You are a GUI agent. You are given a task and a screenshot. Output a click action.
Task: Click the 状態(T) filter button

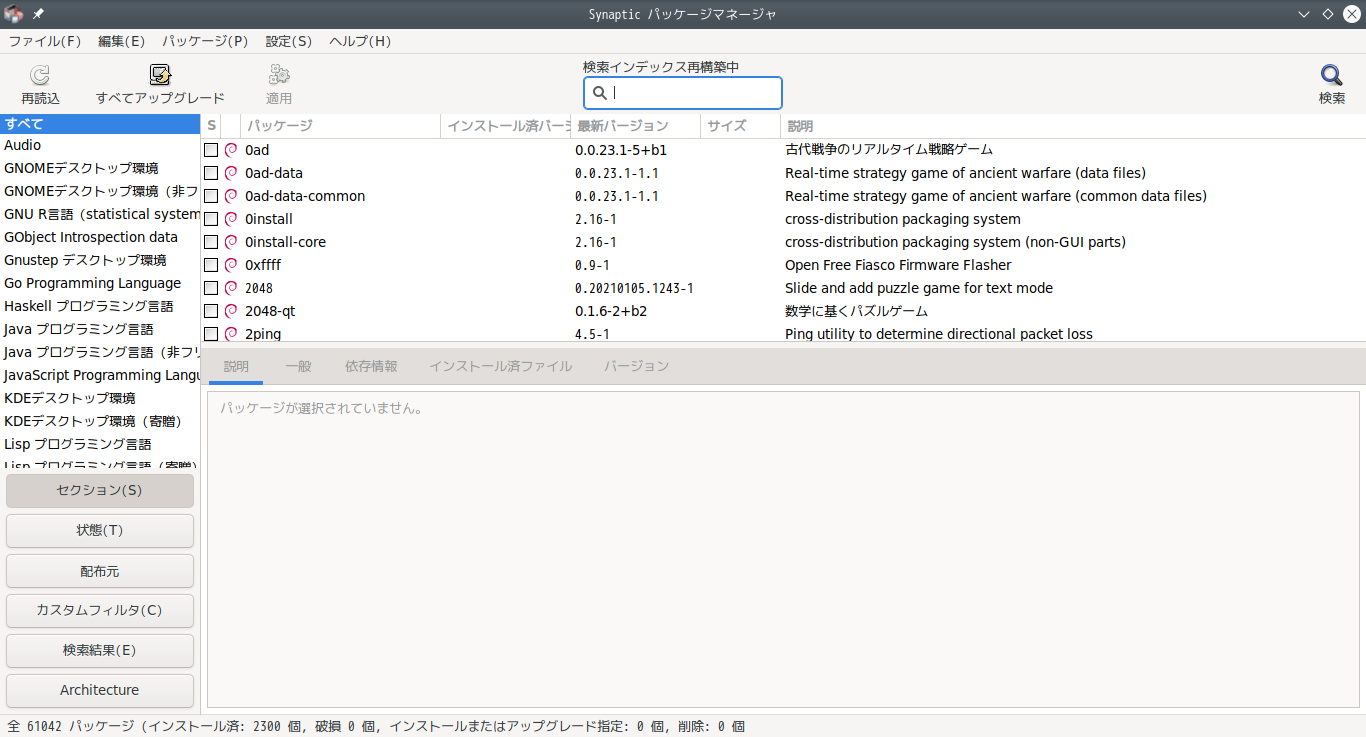(x=100, y=531)
